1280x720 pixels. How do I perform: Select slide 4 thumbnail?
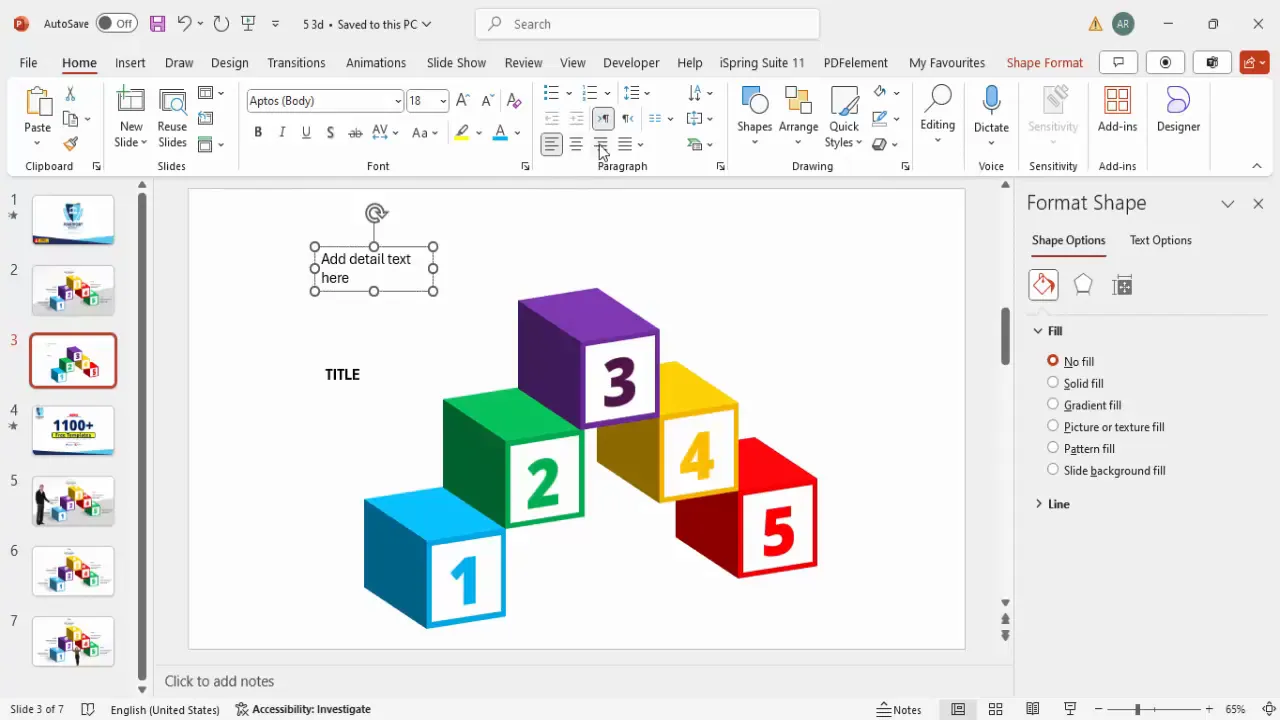pyautogui.click(x=73, y=430)
